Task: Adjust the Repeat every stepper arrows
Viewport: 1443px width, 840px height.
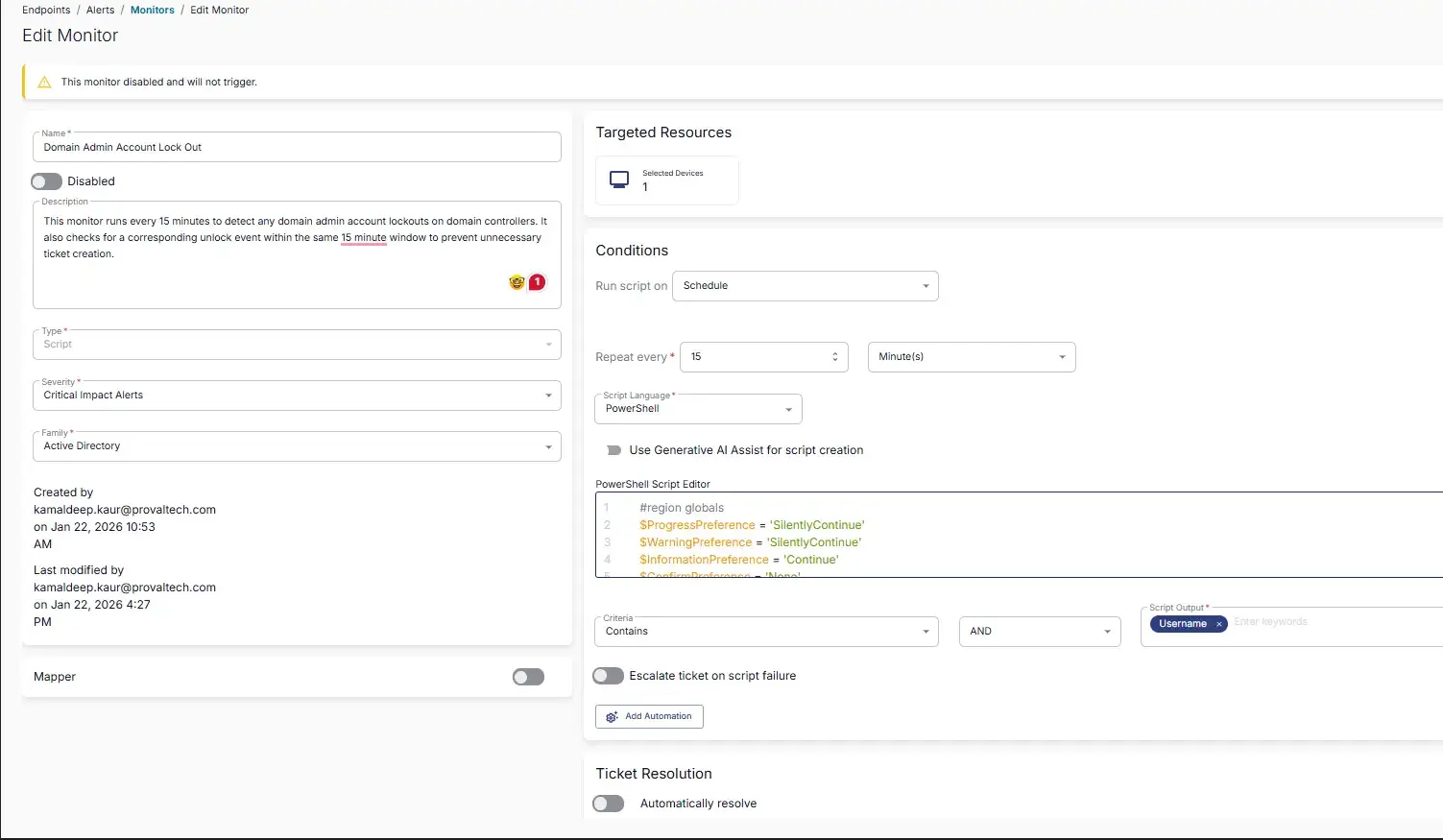Action: coord(834,357)
